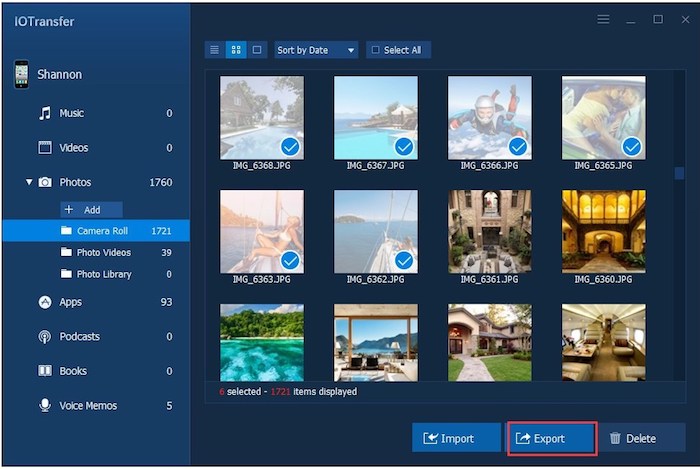
Task: Switch to list view icon
Action: (214, 50)
